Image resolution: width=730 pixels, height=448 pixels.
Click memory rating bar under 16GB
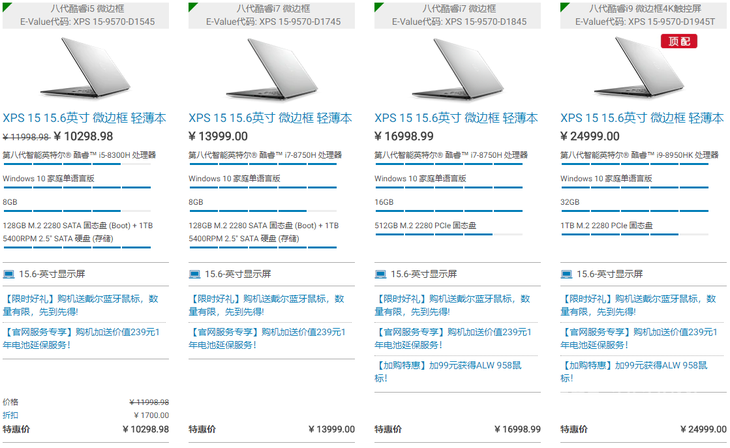click(449, 211)
